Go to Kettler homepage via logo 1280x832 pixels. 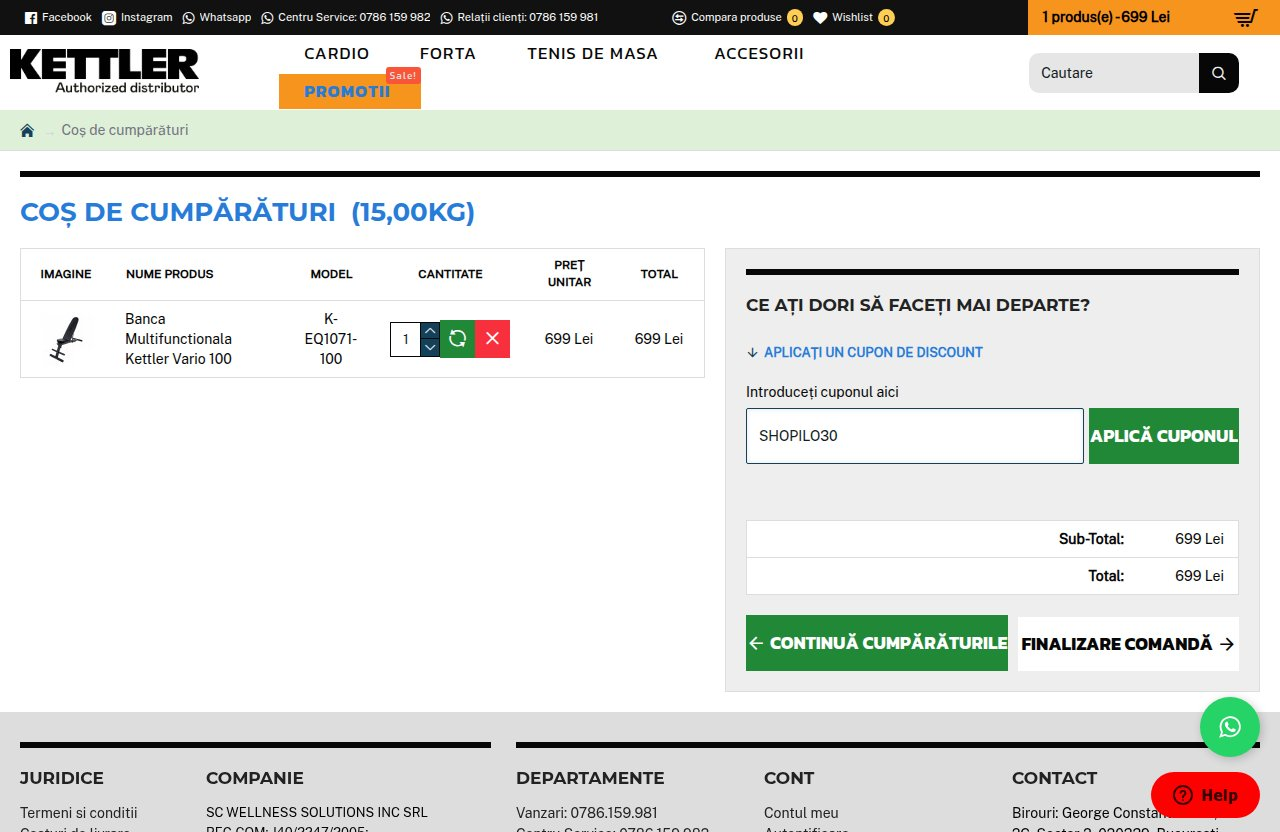[x=104, y=71]
